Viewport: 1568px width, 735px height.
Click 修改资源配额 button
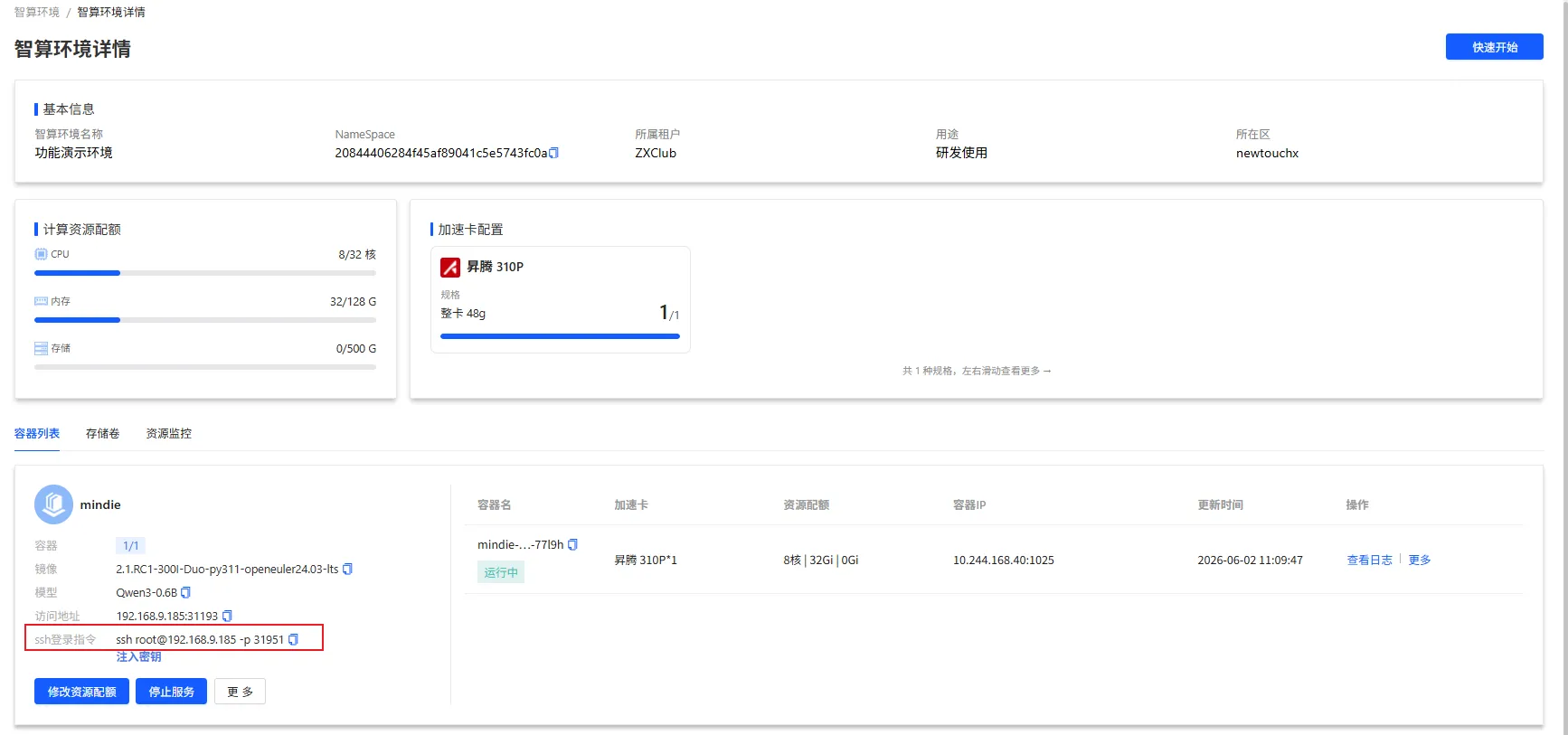(81, 692)
